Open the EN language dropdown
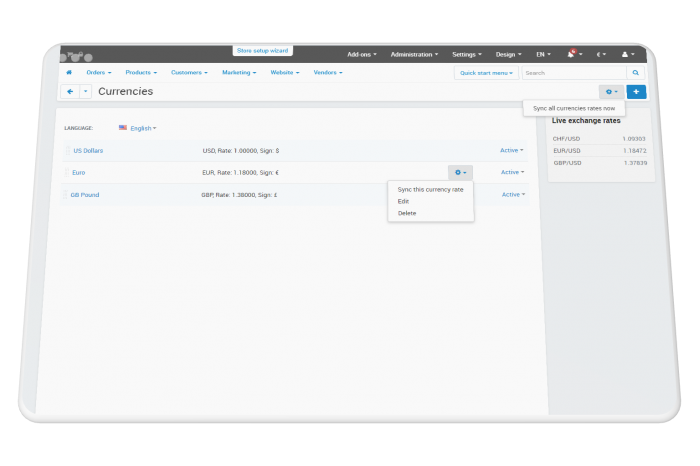 (x=543, y=54)
